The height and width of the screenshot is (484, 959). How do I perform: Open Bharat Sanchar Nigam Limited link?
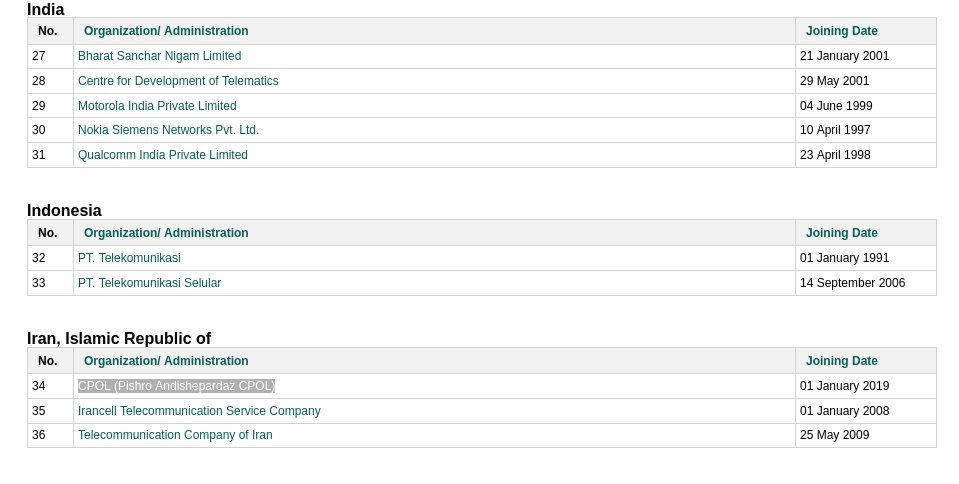click(x=160, y=56)
